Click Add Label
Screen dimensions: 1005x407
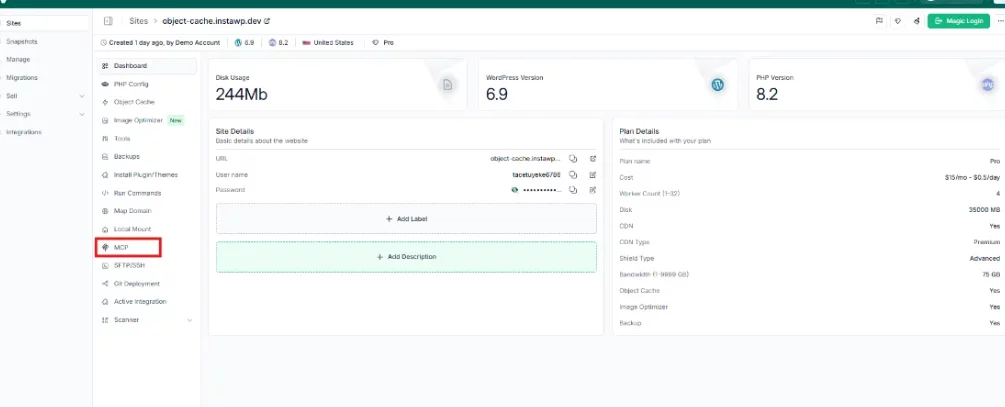point(406,219)
